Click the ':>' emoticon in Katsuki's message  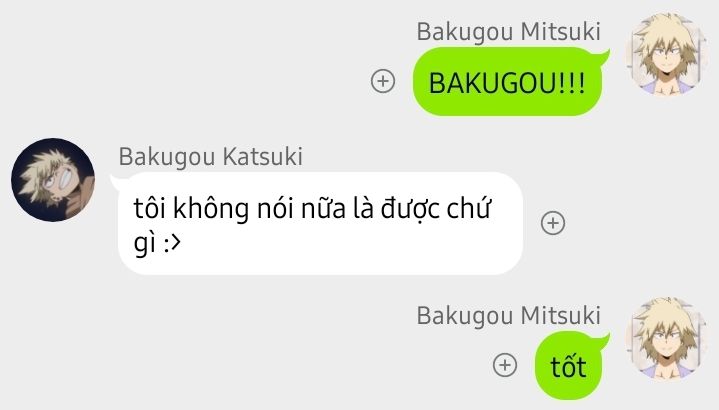[x=172, y=244]
